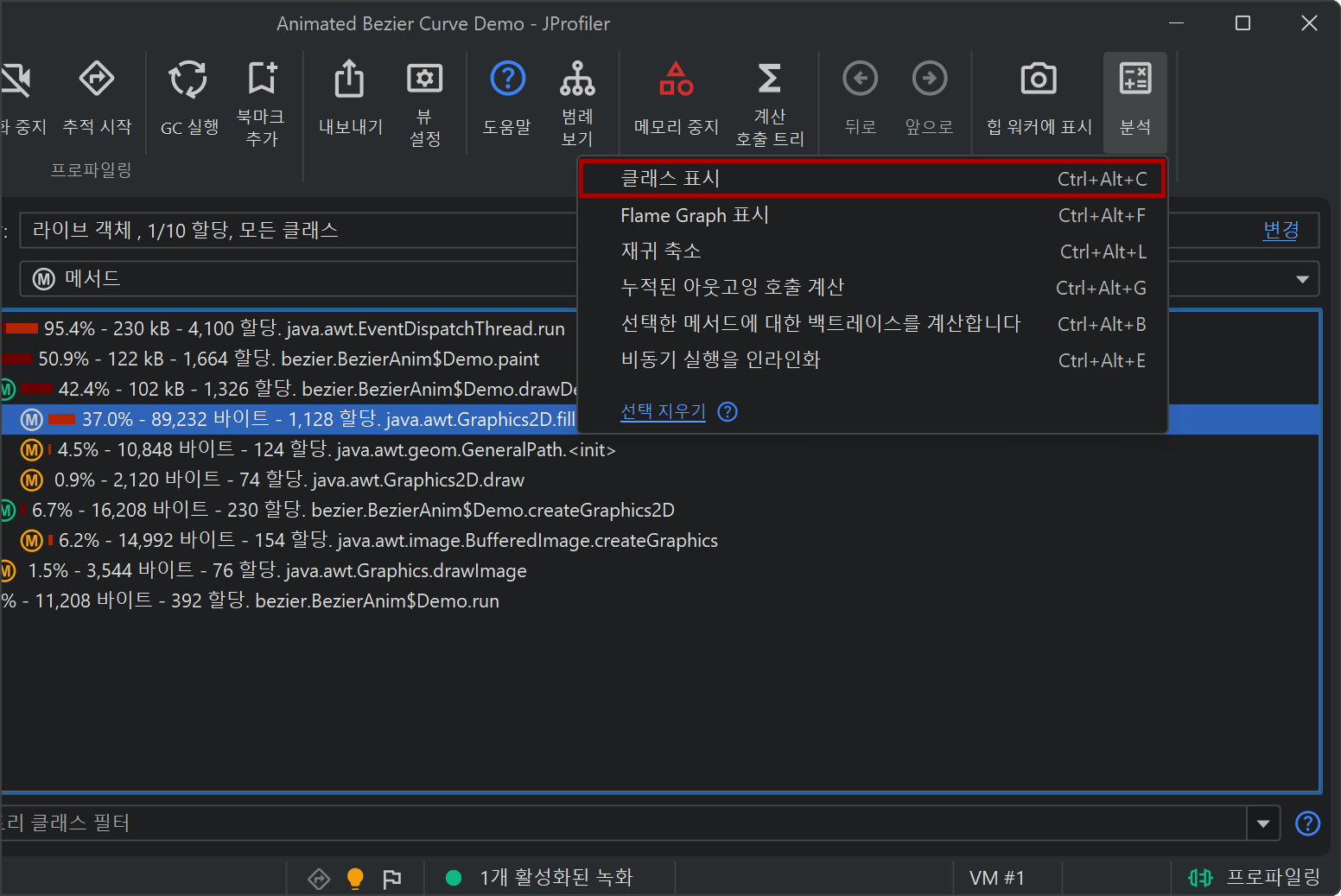Stop memory recording with 메모리 중지

[x=676, y=80]
